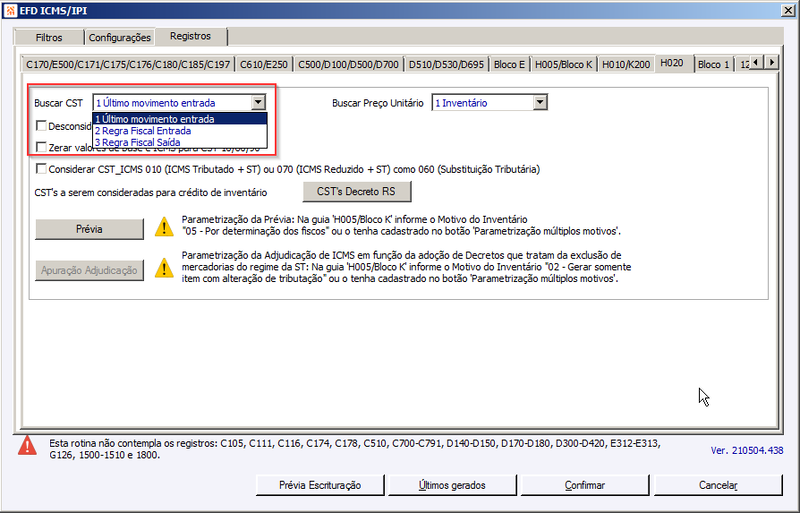Choose '3 Regra Fiscal Saída' option
Image resolution: width=800 pixels, height=513 pixels.
point(180,142)
